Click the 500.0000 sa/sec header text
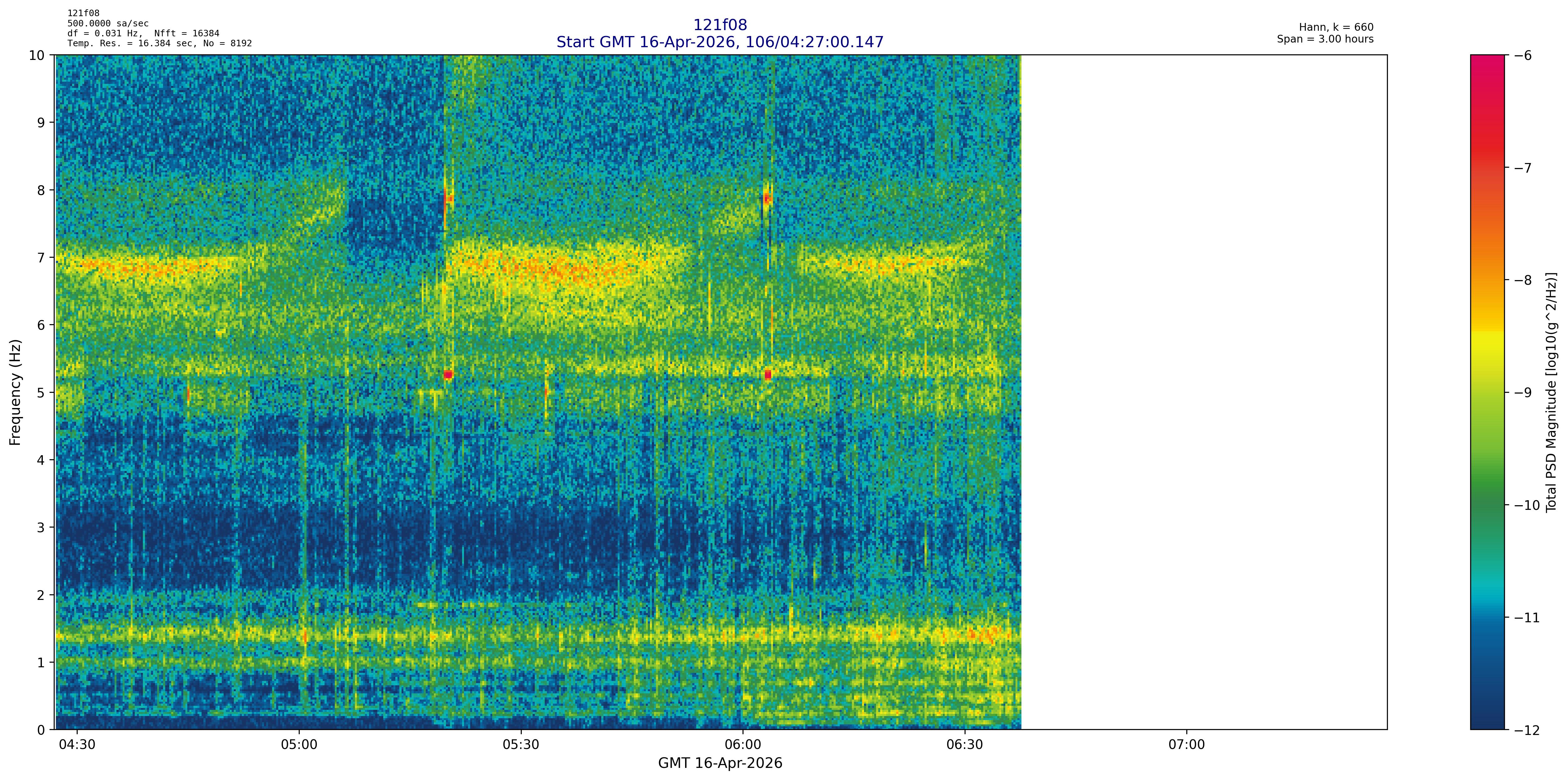Viewport: 1568px width, 780px height. (x=108, y=23)
